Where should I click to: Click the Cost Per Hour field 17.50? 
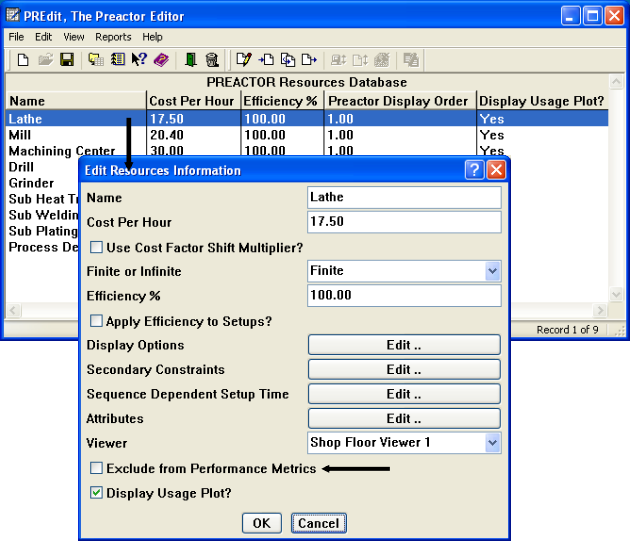pyautogui.click(x=404, y=222)
